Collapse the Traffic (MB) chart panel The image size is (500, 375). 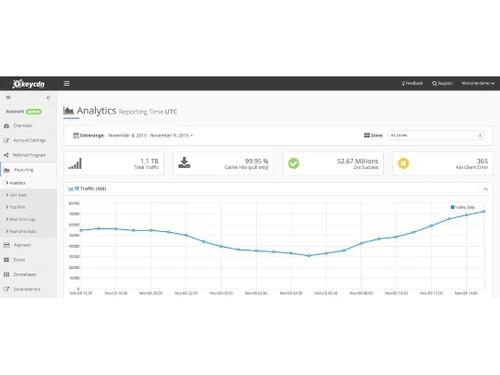pyautogui.click(x=486, y=189)
